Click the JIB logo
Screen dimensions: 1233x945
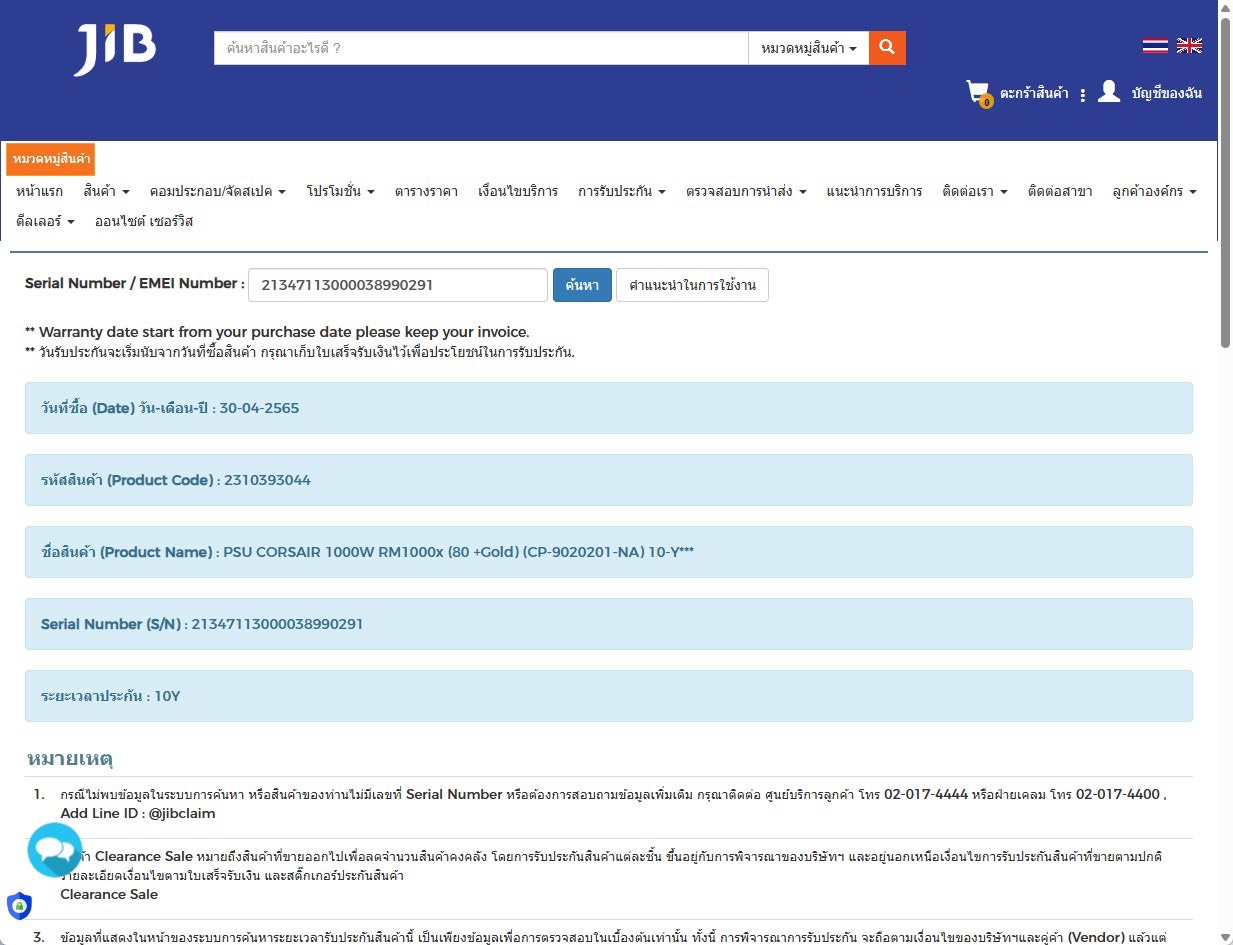[115, 48]
